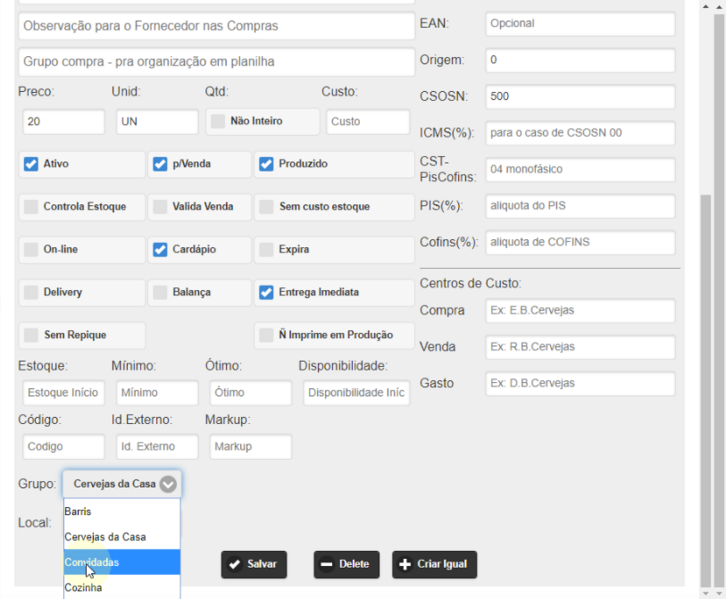Enable the Sem Repique checkbox
726x599 pixels.
31,335
